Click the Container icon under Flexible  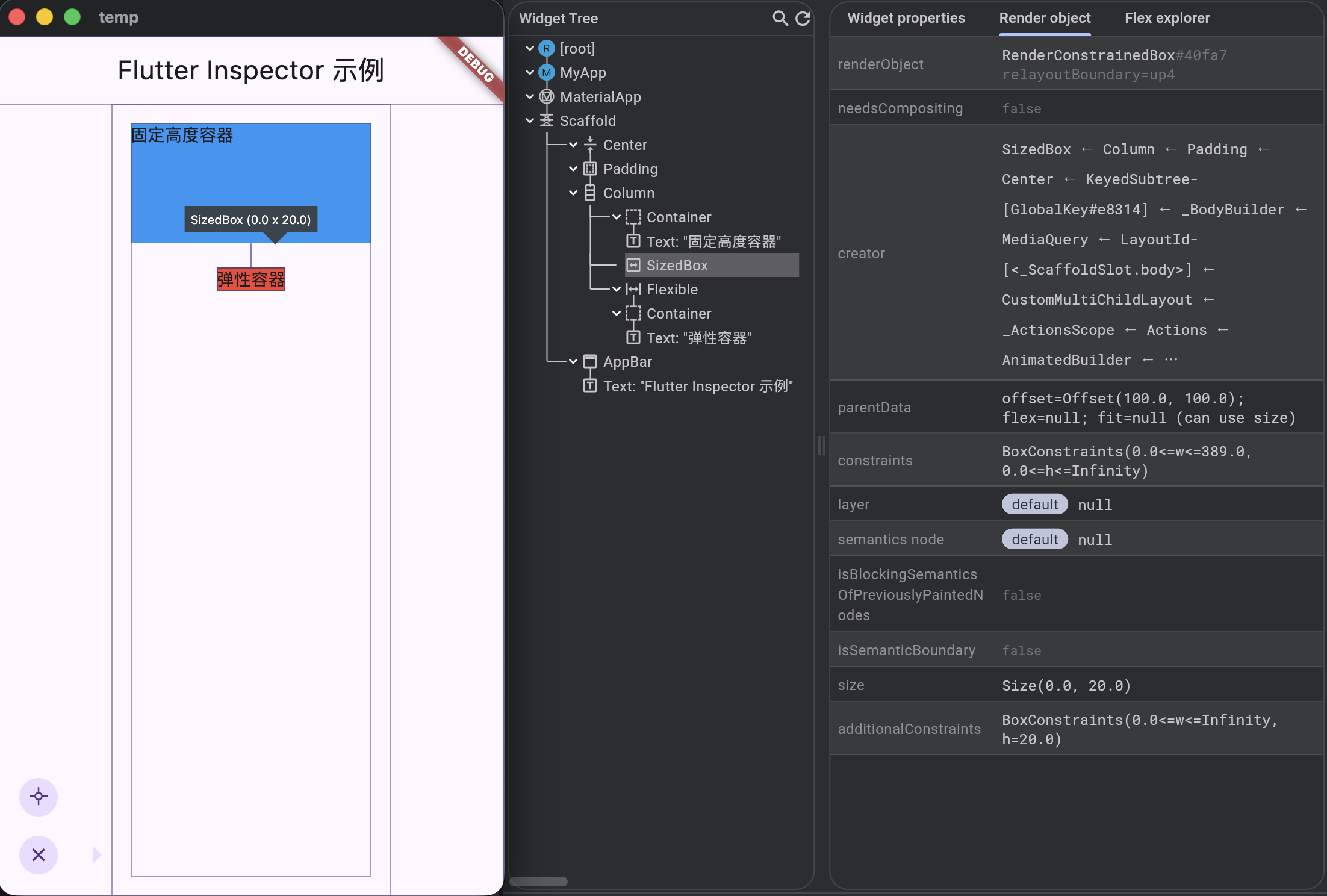pyautogui.click(x=633, y=314)
